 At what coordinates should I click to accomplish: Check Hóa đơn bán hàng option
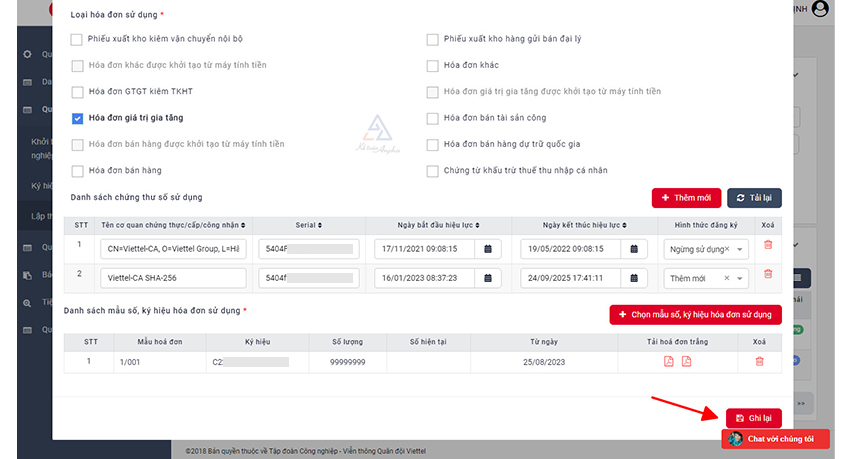coord(77,171)
